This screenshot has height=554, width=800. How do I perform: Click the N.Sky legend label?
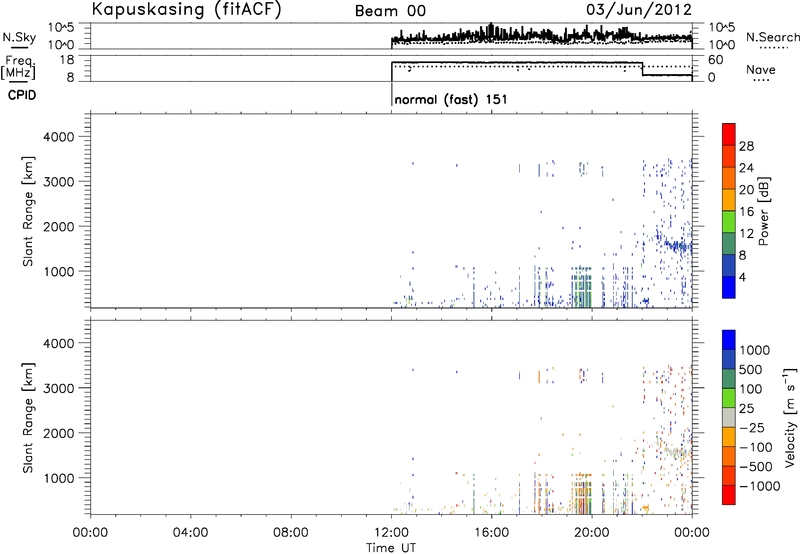point(19,37)
